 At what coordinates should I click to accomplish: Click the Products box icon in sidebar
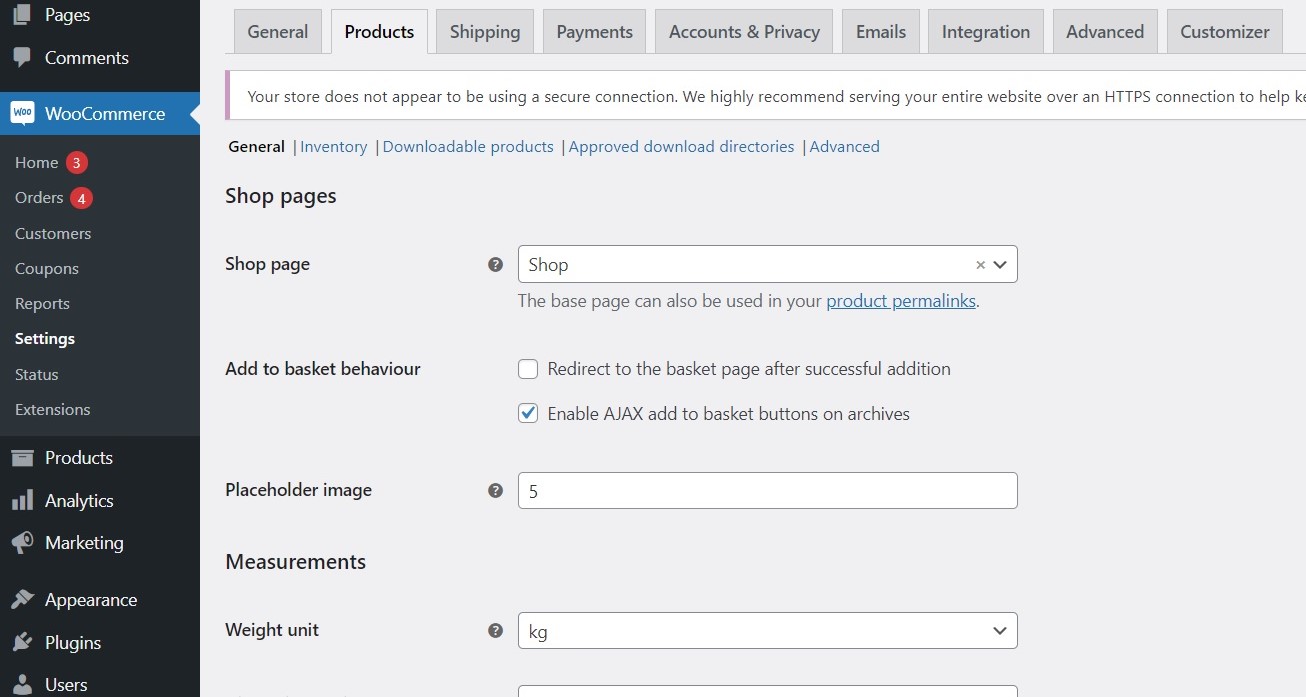[x=22, y=457]
